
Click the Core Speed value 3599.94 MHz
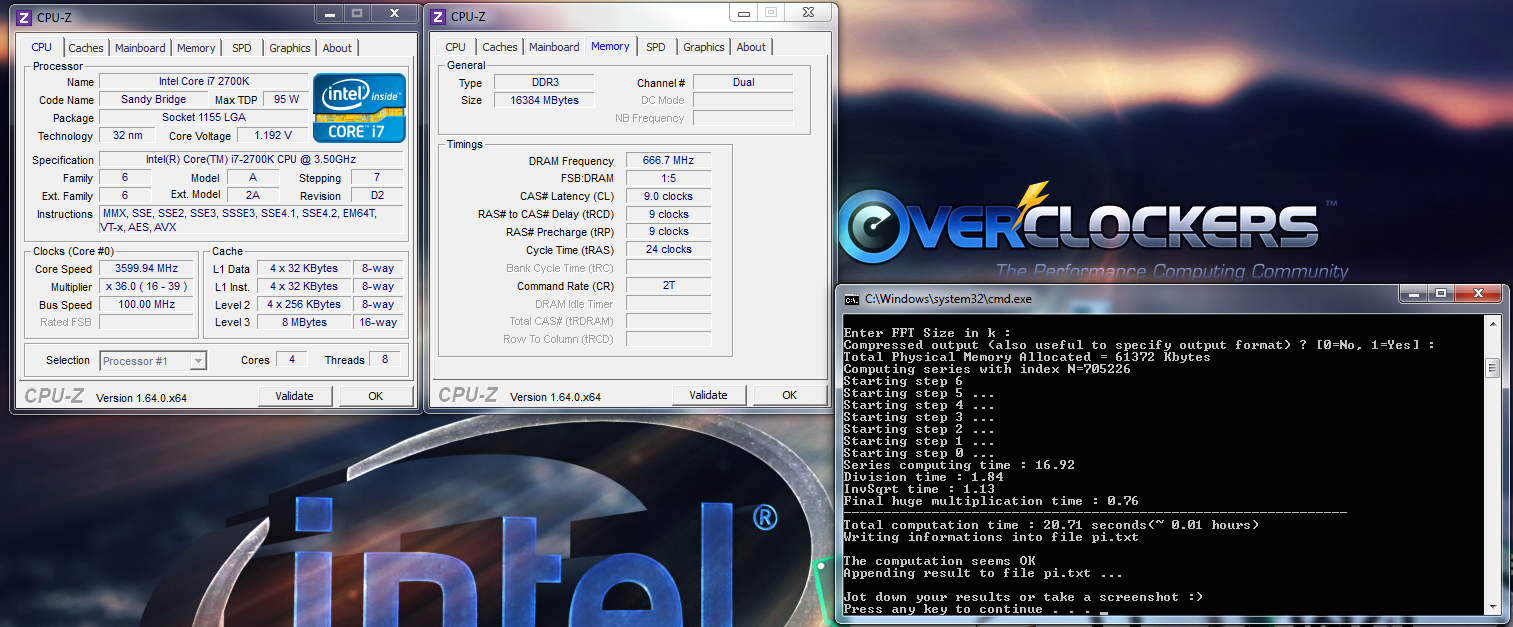pyautogui.click(x=147, y=269)
